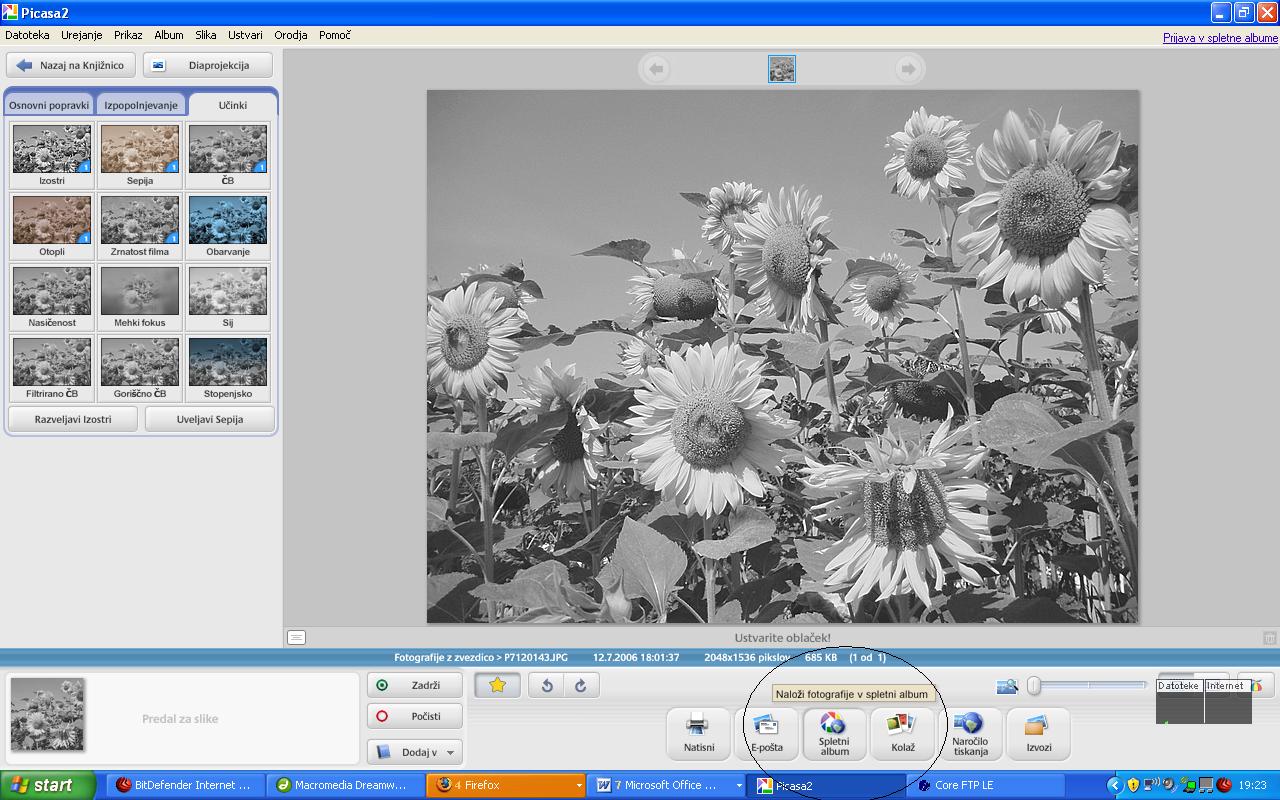This screenshot has height=800, width=1280.
Task: Click the Prijava v spletne albume link
Action: [x=1220, y=38]
